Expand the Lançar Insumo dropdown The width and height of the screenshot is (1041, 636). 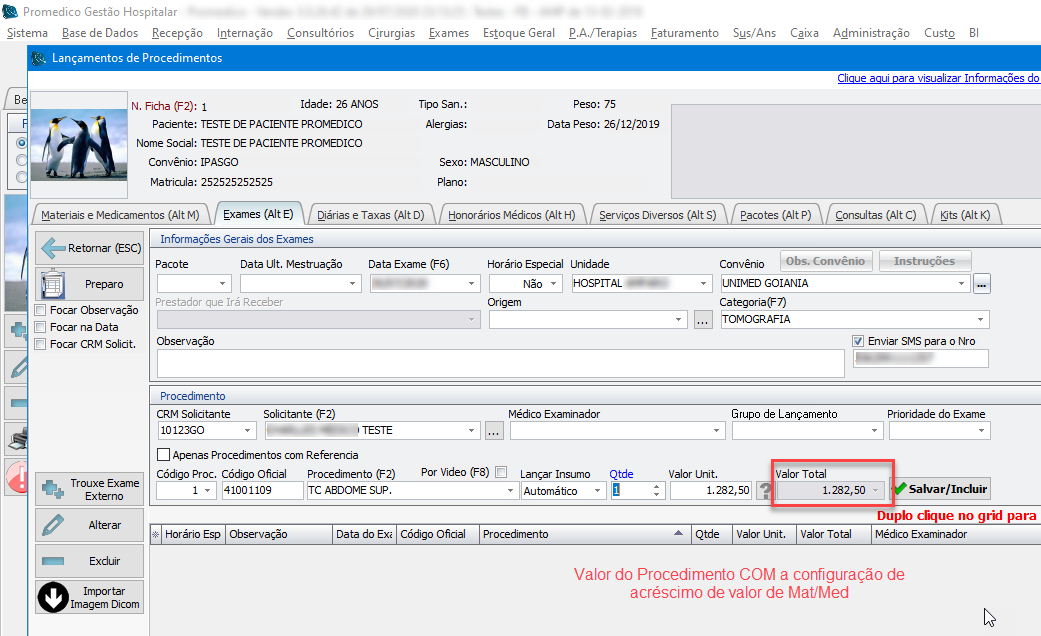point(598,490)
